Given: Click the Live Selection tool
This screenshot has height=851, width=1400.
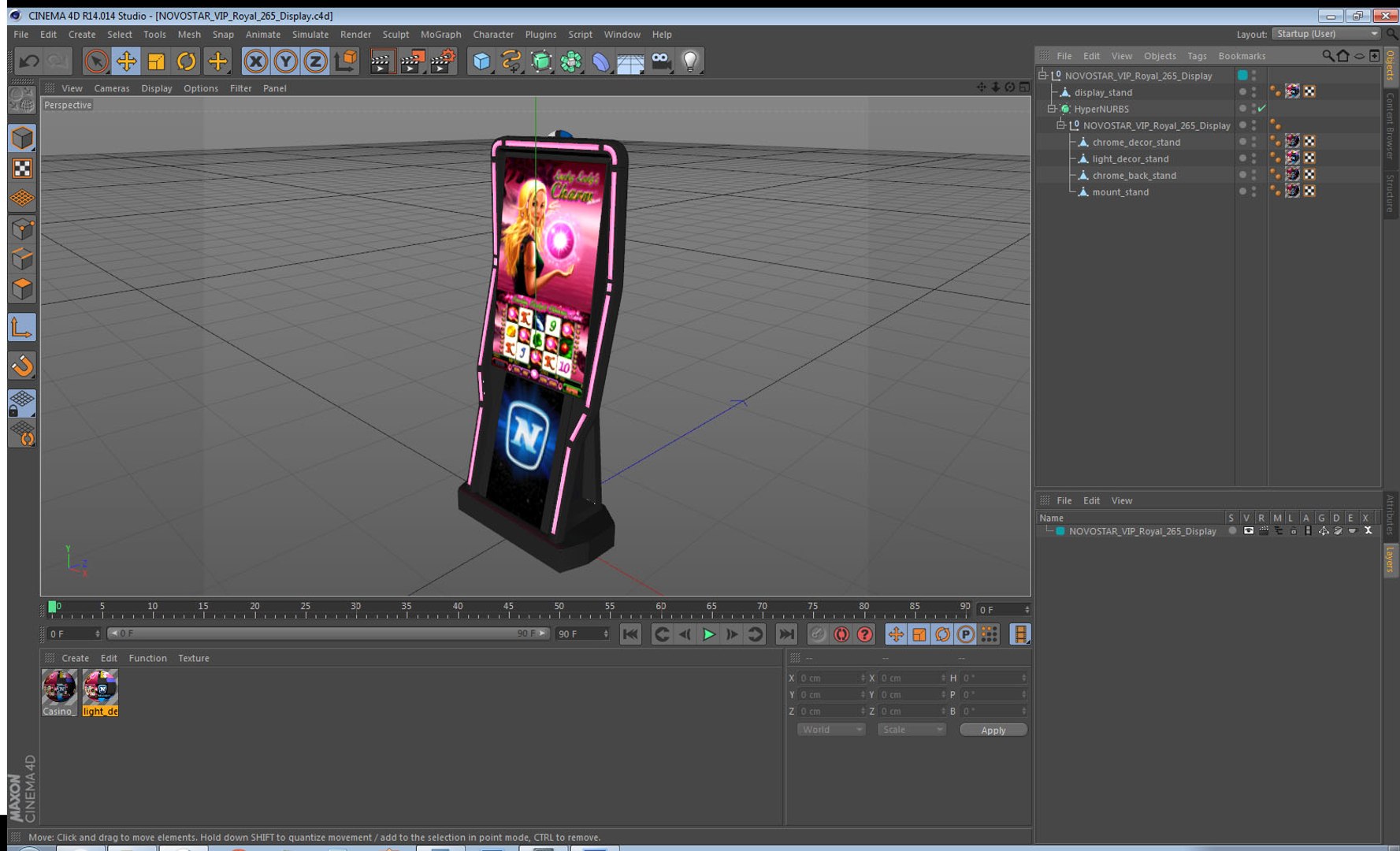Looking at the screenshot, I should tap(96, 61).
